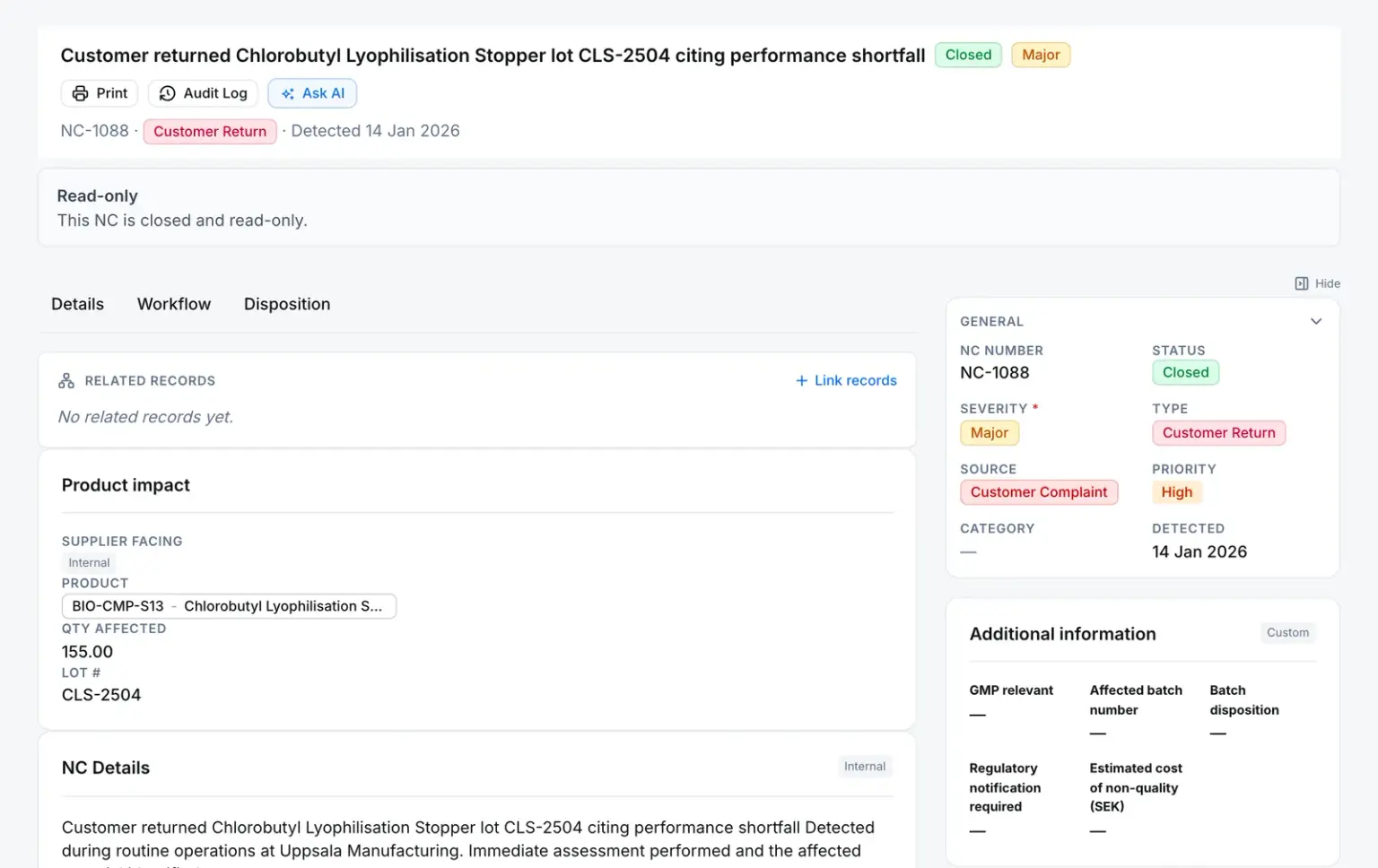The image size is (1378, 868).
Task: Click the Hide sidebar label
Action: click(x=1328, y=283)
